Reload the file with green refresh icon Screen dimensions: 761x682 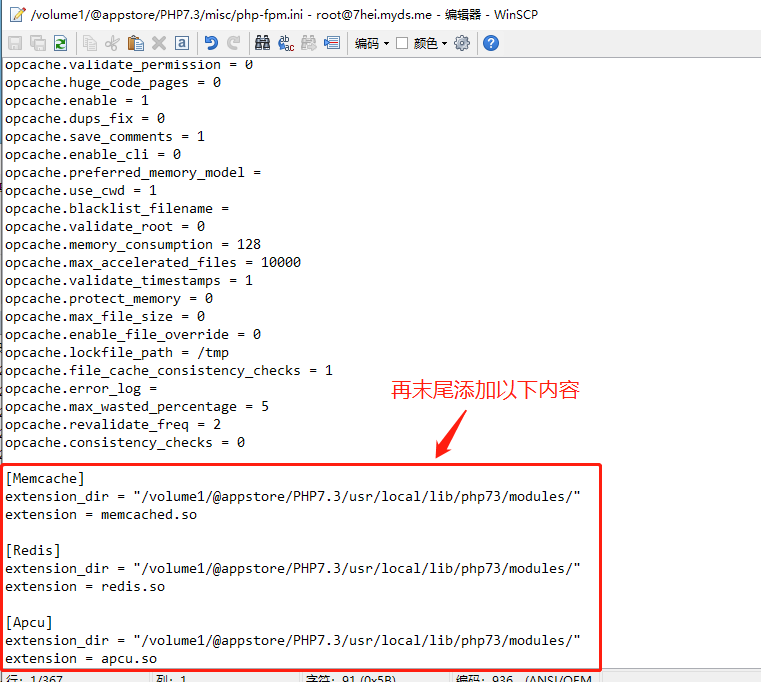(x=61, y=43)
